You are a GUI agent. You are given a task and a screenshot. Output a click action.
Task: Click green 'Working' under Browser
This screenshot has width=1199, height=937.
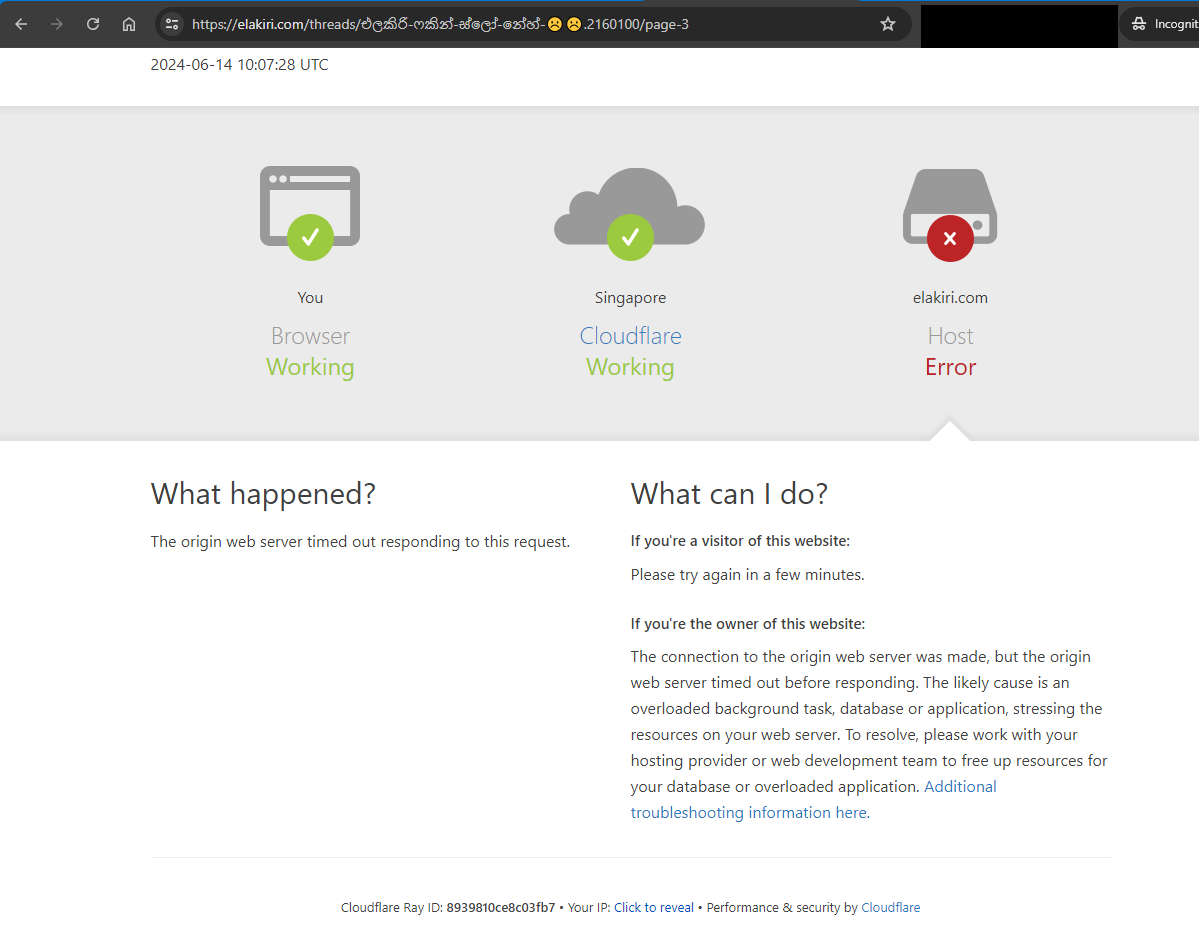[310, 367]
